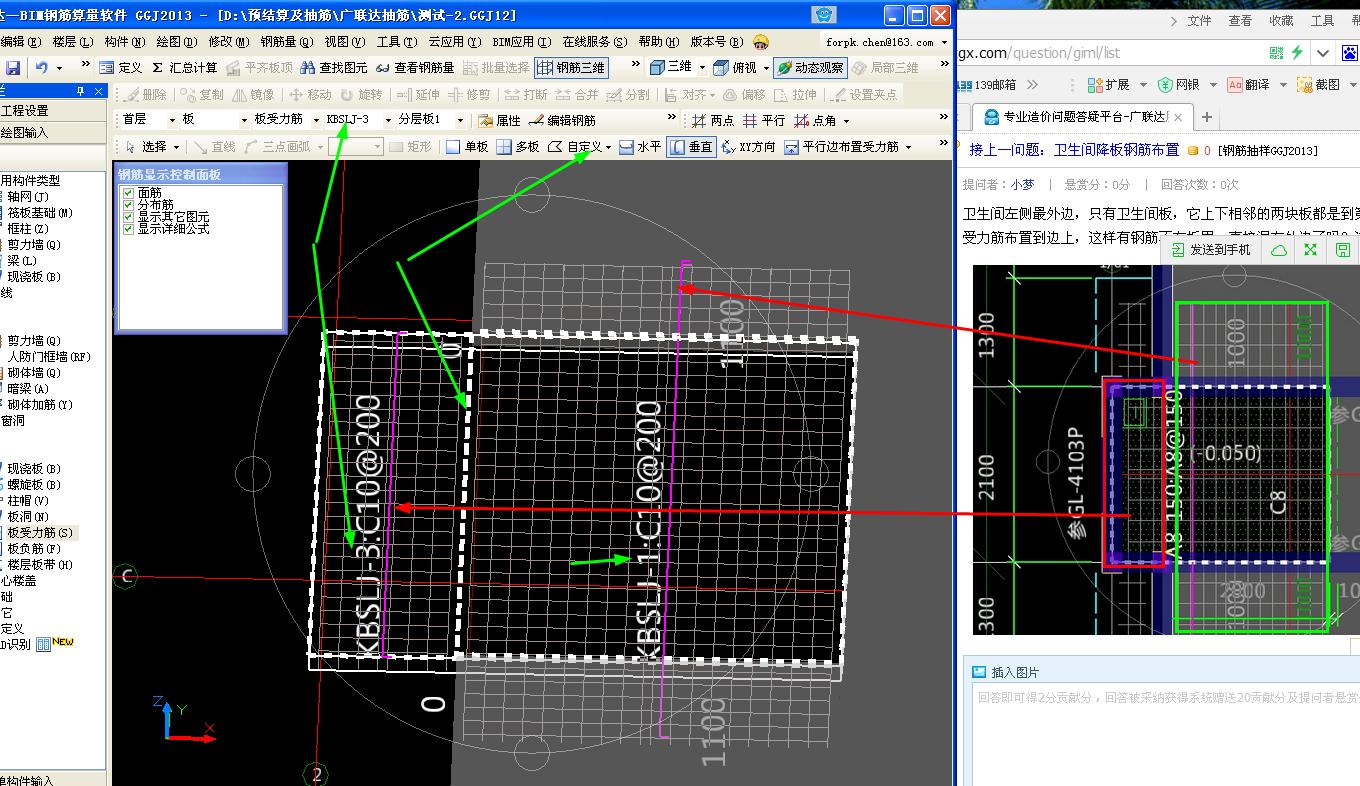Click 属性 properties button
Viewport: 1360px width, 786px height.
tap(500, 120)
